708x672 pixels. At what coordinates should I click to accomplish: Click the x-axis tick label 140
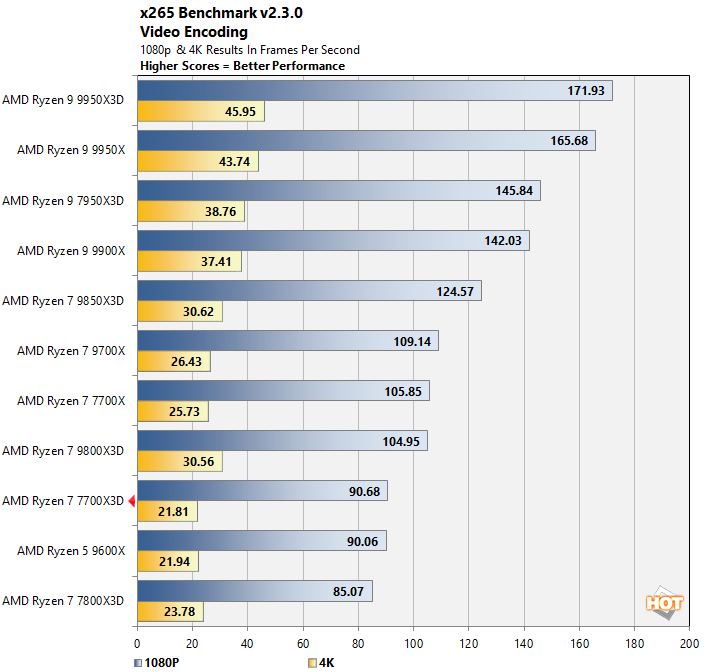[x=524, y=644]
